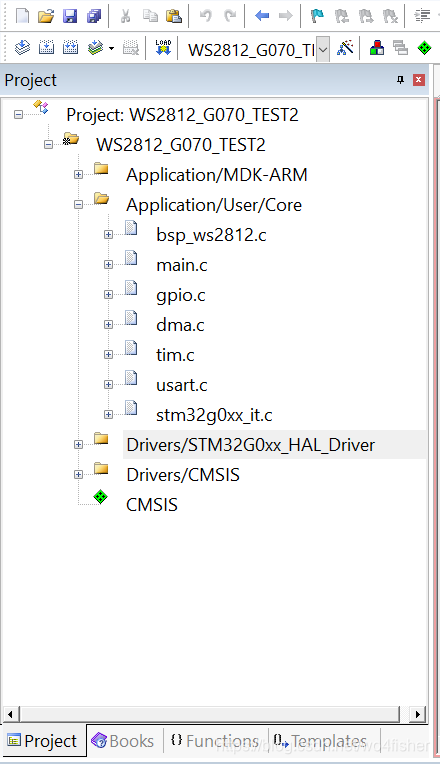Screen dimensions: 440x764
Task: Click the horizontal scrollbar thumb
Action: coord(210,714)
